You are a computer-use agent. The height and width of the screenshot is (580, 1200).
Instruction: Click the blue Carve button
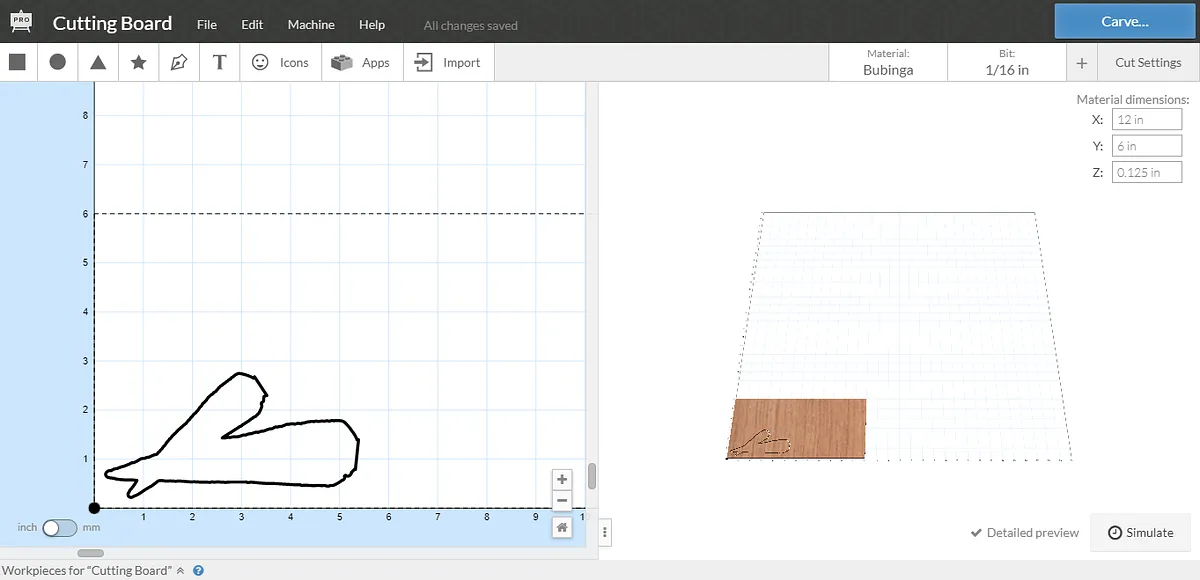tap(1124, 21)
